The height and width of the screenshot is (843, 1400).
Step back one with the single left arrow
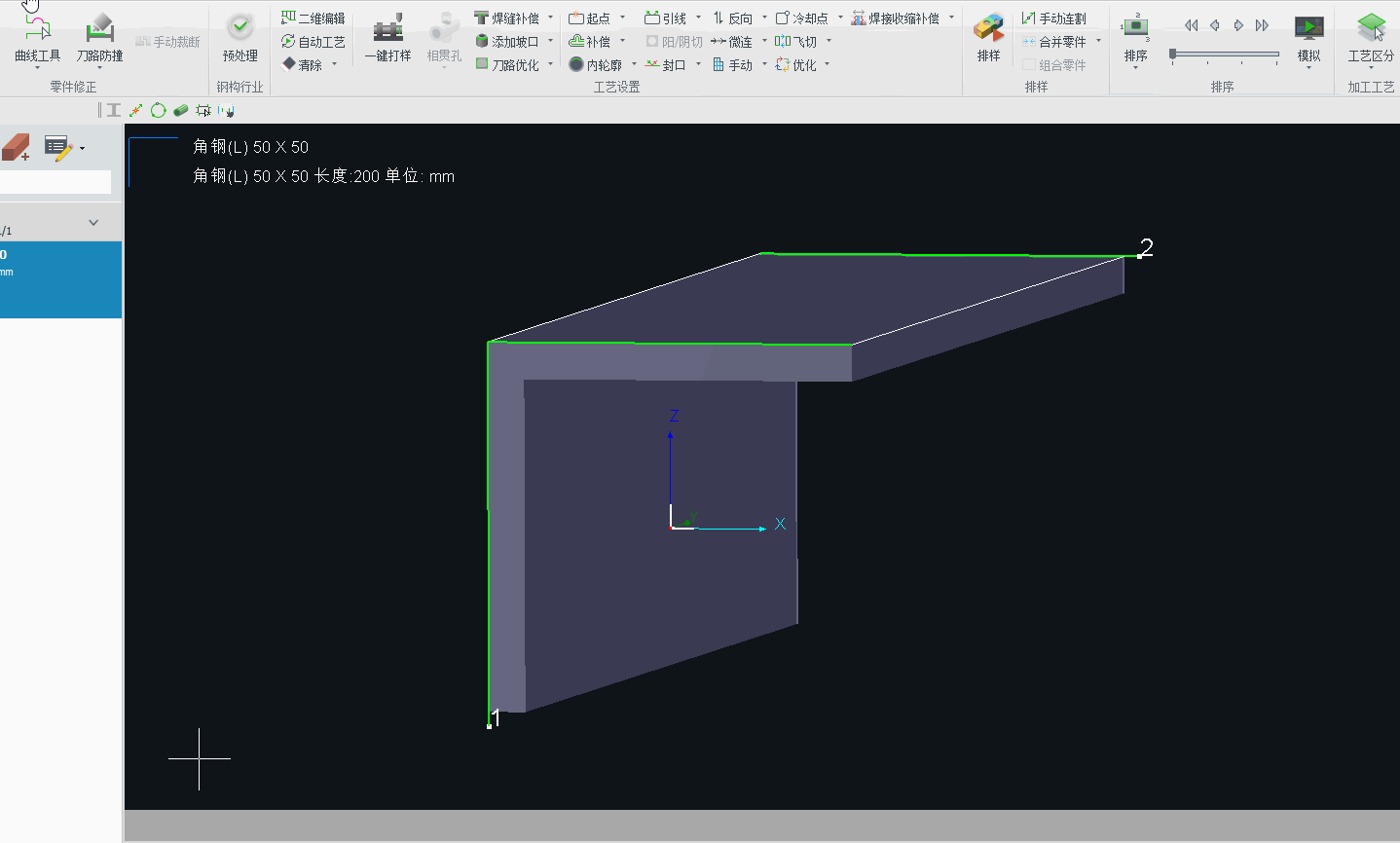1214,25
